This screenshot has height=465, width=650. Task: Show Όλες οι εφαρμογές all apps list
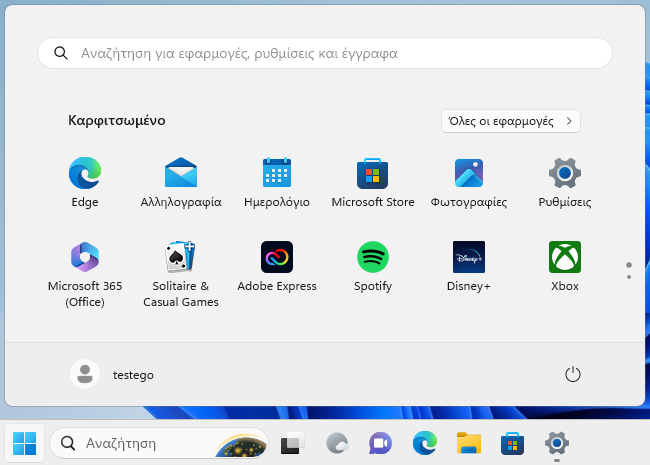pos(511,121)
